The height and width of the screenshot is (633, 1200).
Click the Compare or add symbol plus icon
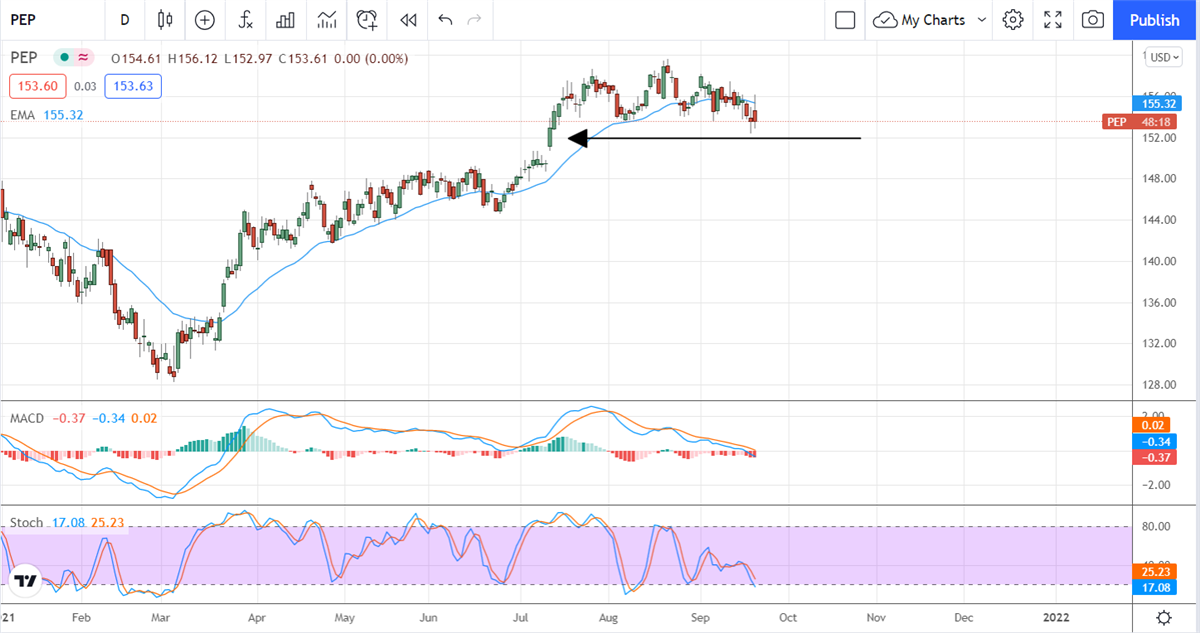click(x=205, y=20)
